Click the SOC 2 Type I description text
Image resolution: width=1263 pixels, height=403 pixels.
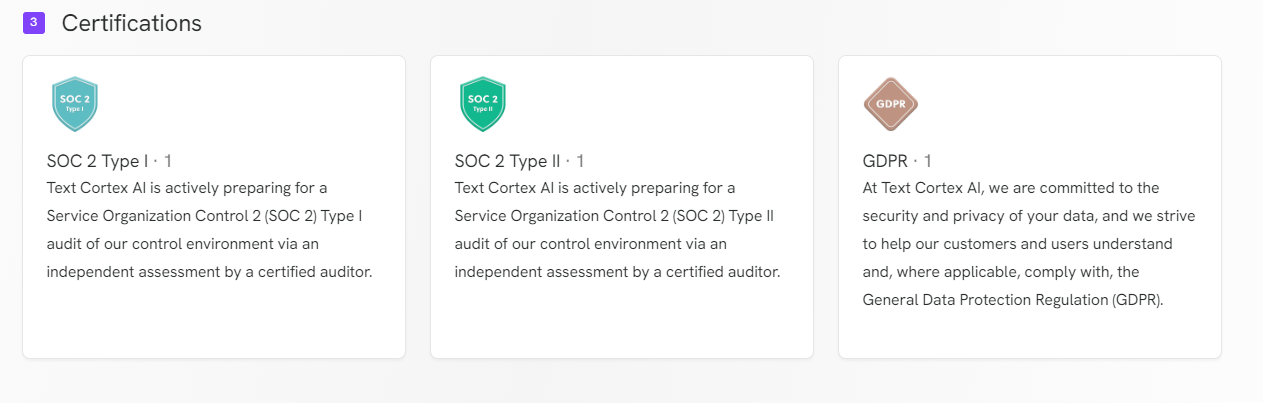[x=210, y=230]
